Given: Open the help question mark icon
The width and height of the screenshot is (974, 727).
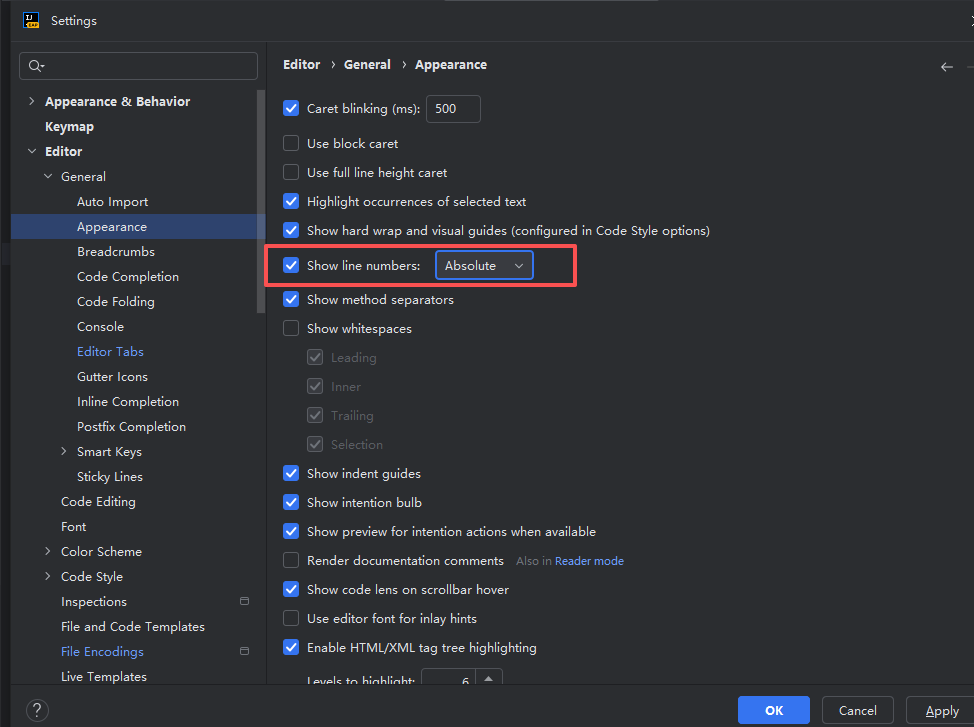Looking at the screenshot, I should 37,710.
